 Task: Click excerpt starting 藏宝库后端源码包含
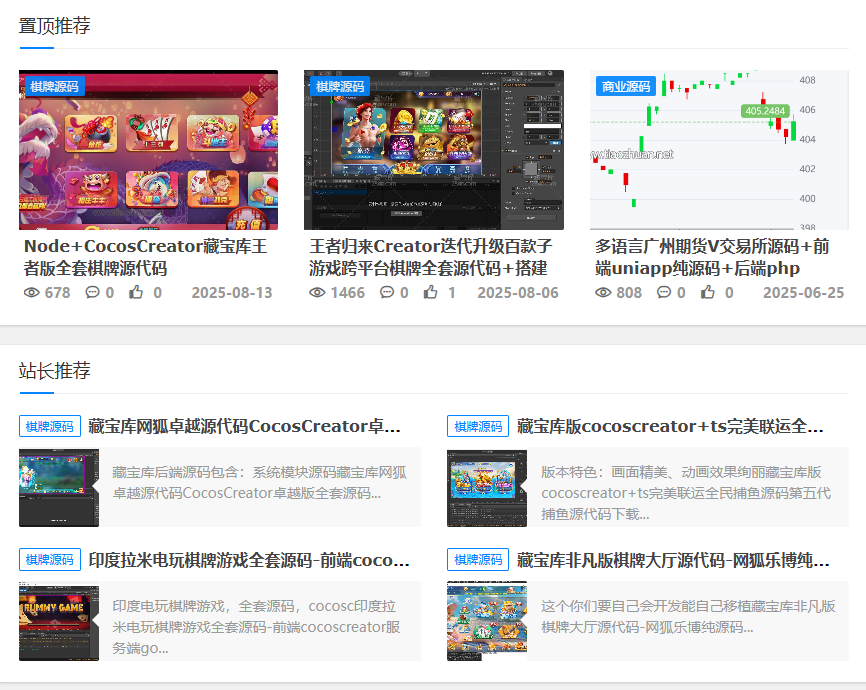260,482
